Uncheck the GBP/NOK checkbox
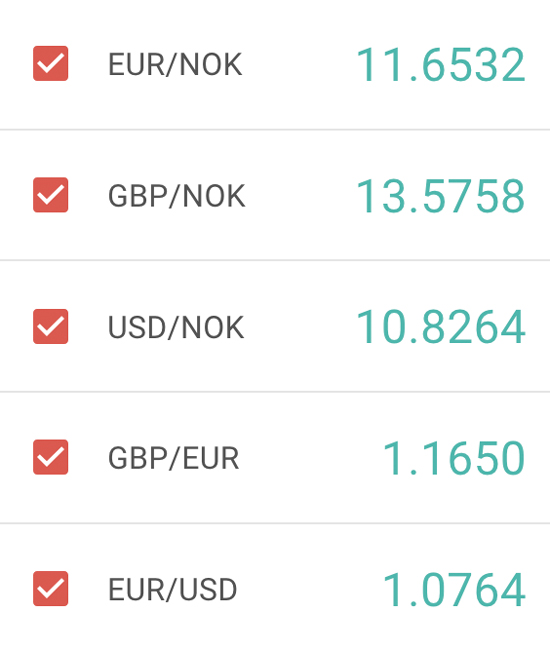The image size is (550, 650). pos(51,195)
